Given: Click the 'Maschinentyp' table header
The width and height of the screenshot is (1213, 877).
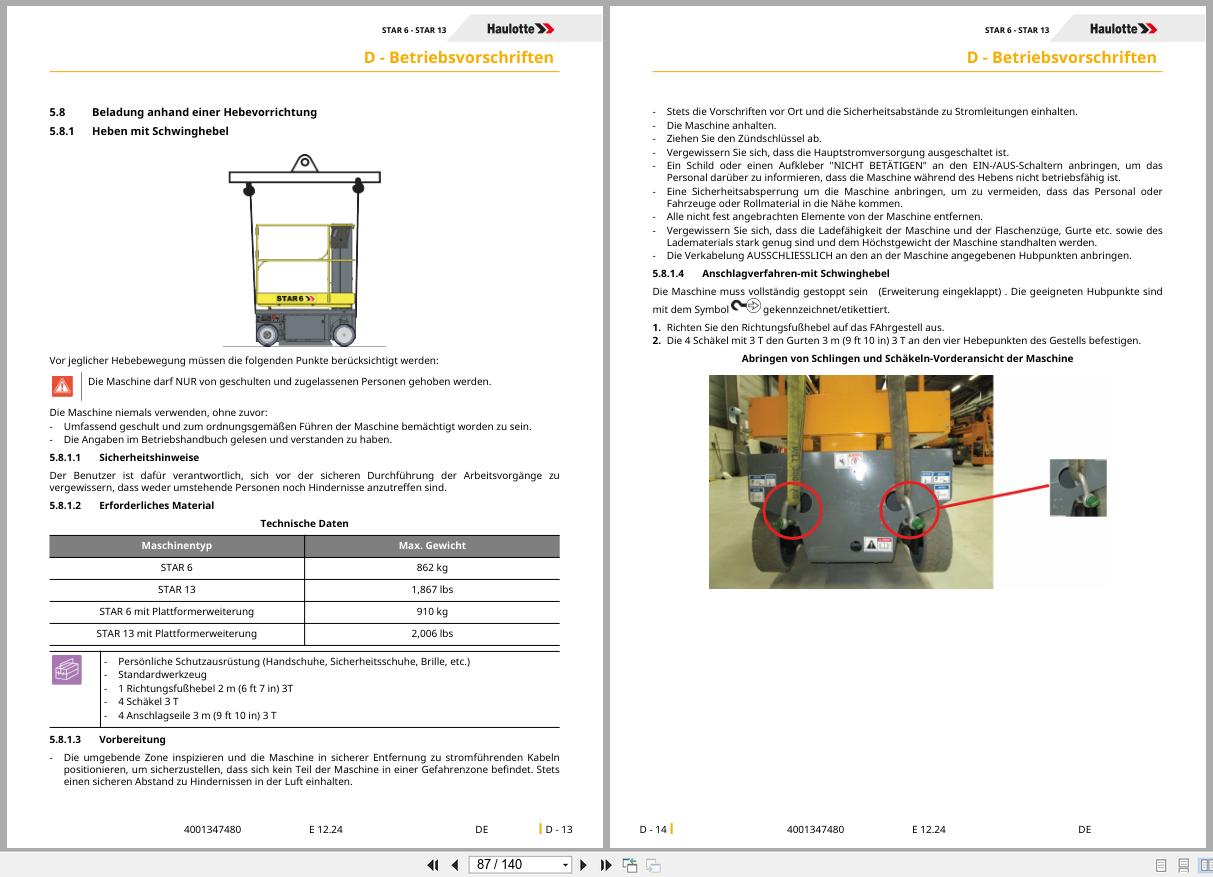Looking at the screenshot, I should (x=177, y=546).
